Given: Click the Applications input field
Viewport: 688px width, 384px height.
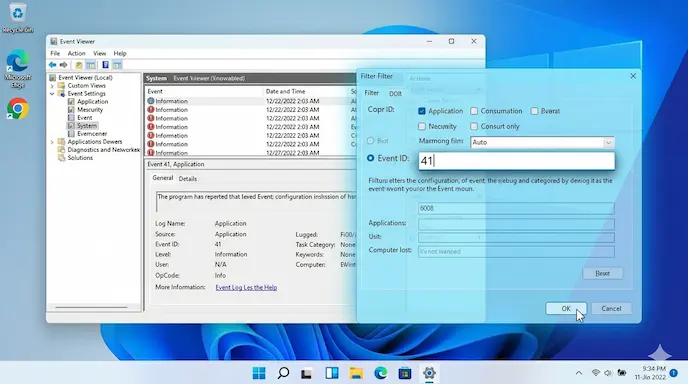Looking at the screenshot, I should click(x=516, y=224).
